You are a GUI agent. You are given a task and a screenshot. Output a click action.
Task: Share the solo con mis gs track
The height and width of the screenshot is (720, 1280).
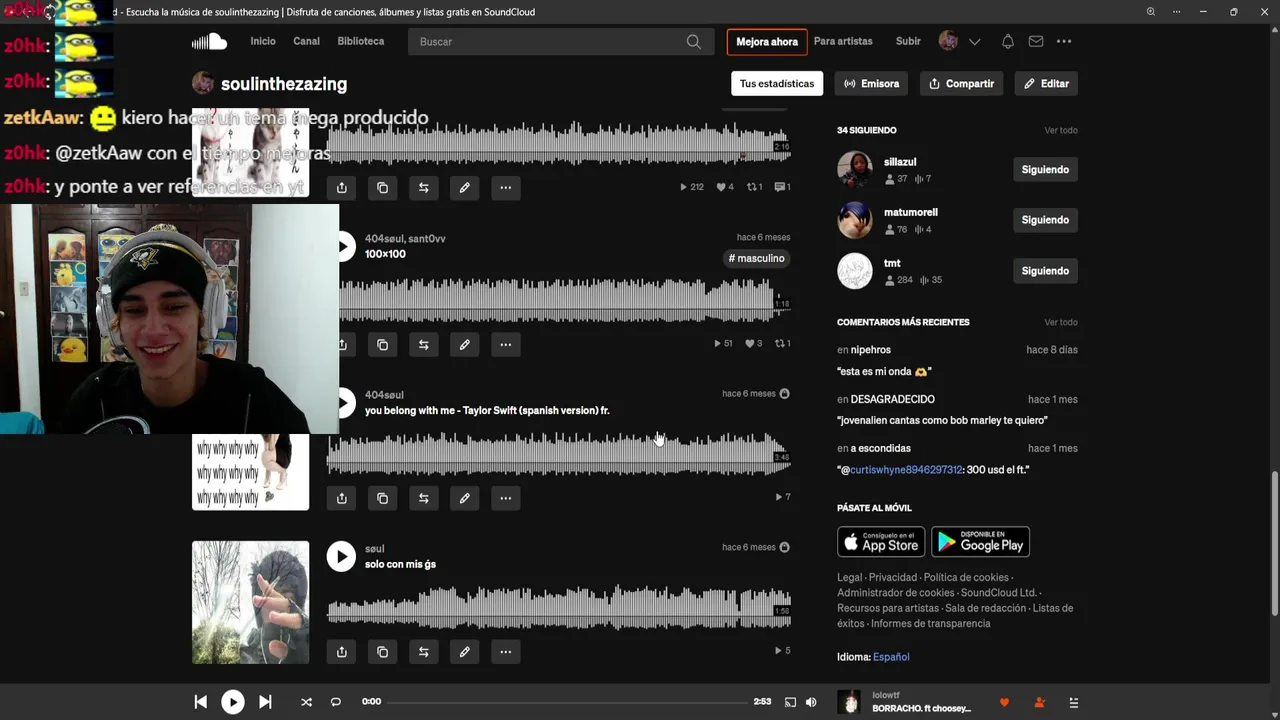click(x=341, y=652)
